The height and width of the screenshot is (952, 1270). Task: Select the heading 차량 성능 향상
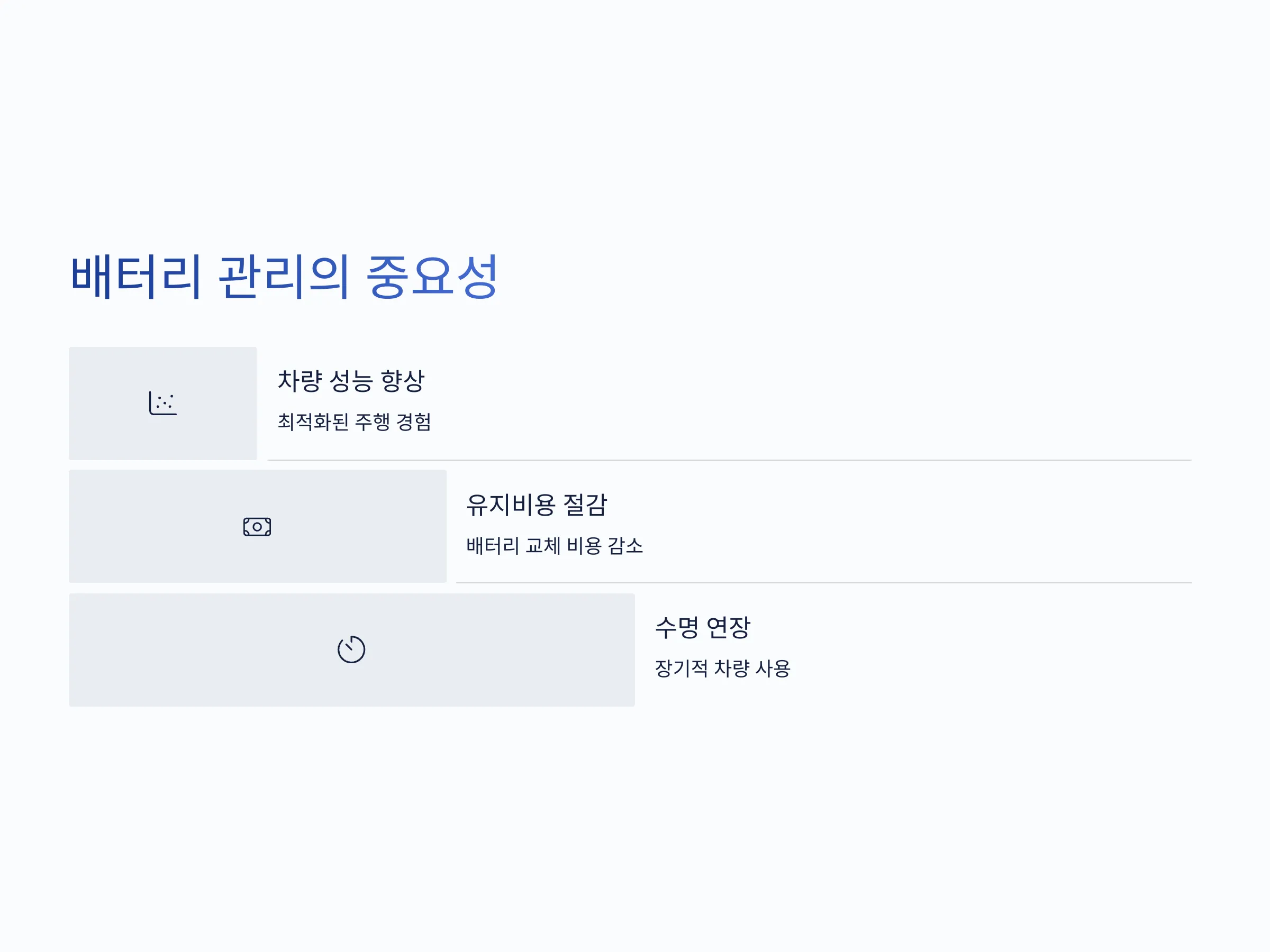(351, 381)
